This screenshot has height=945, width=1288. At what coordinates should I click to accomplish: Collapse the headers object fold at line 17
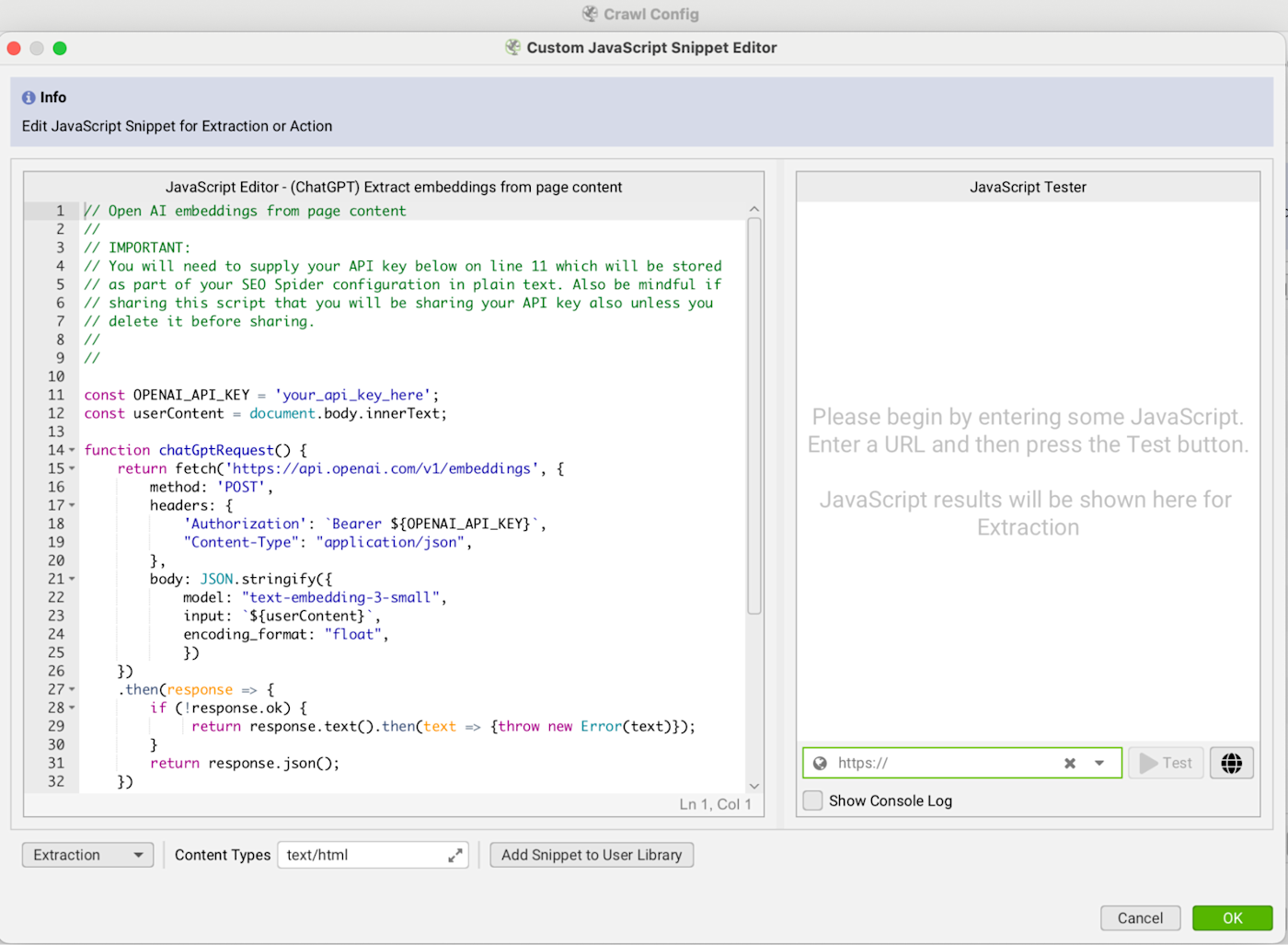tap(73, 505)
